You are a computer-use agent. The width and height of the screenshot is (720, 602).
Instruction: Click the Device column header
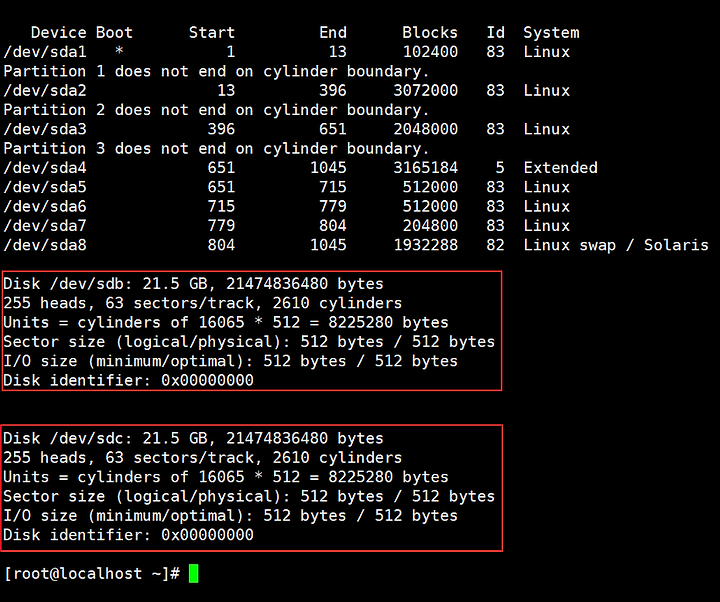pos(59,33)
